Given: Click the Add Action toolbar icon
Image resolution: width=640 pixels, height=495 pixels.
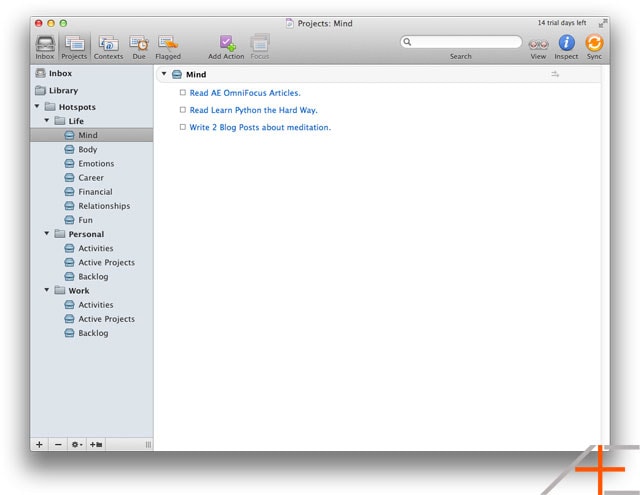Looking at the screenshot, I should pos(227,43).
